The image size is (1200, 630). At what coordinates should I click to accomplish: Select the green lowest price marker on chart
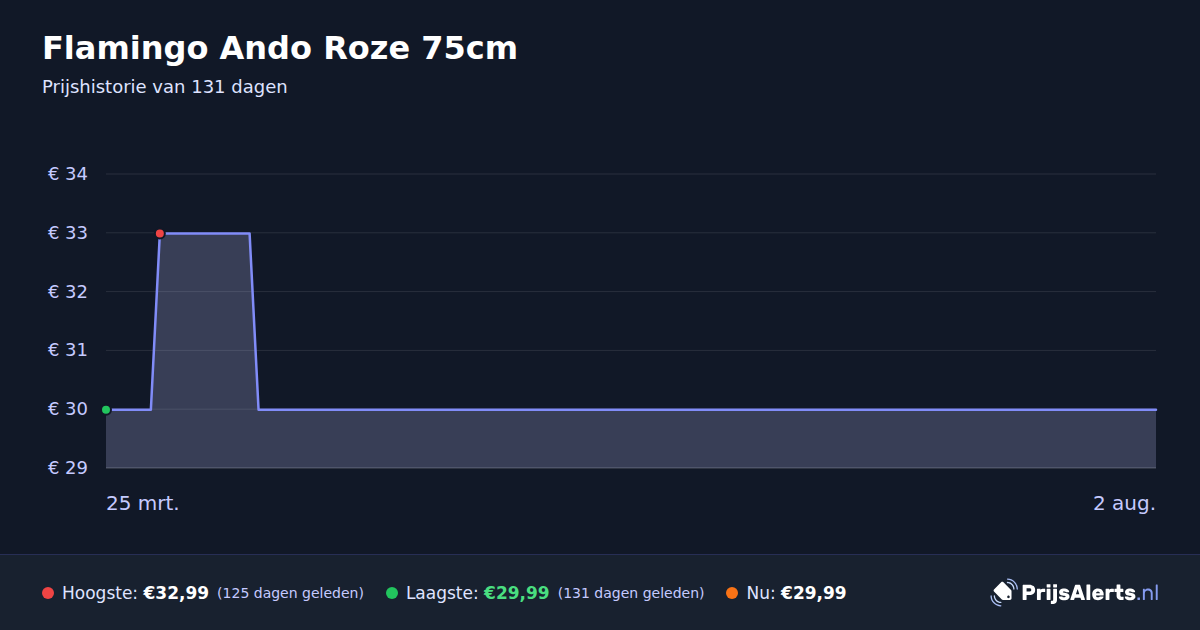click(x=106, y=409)
